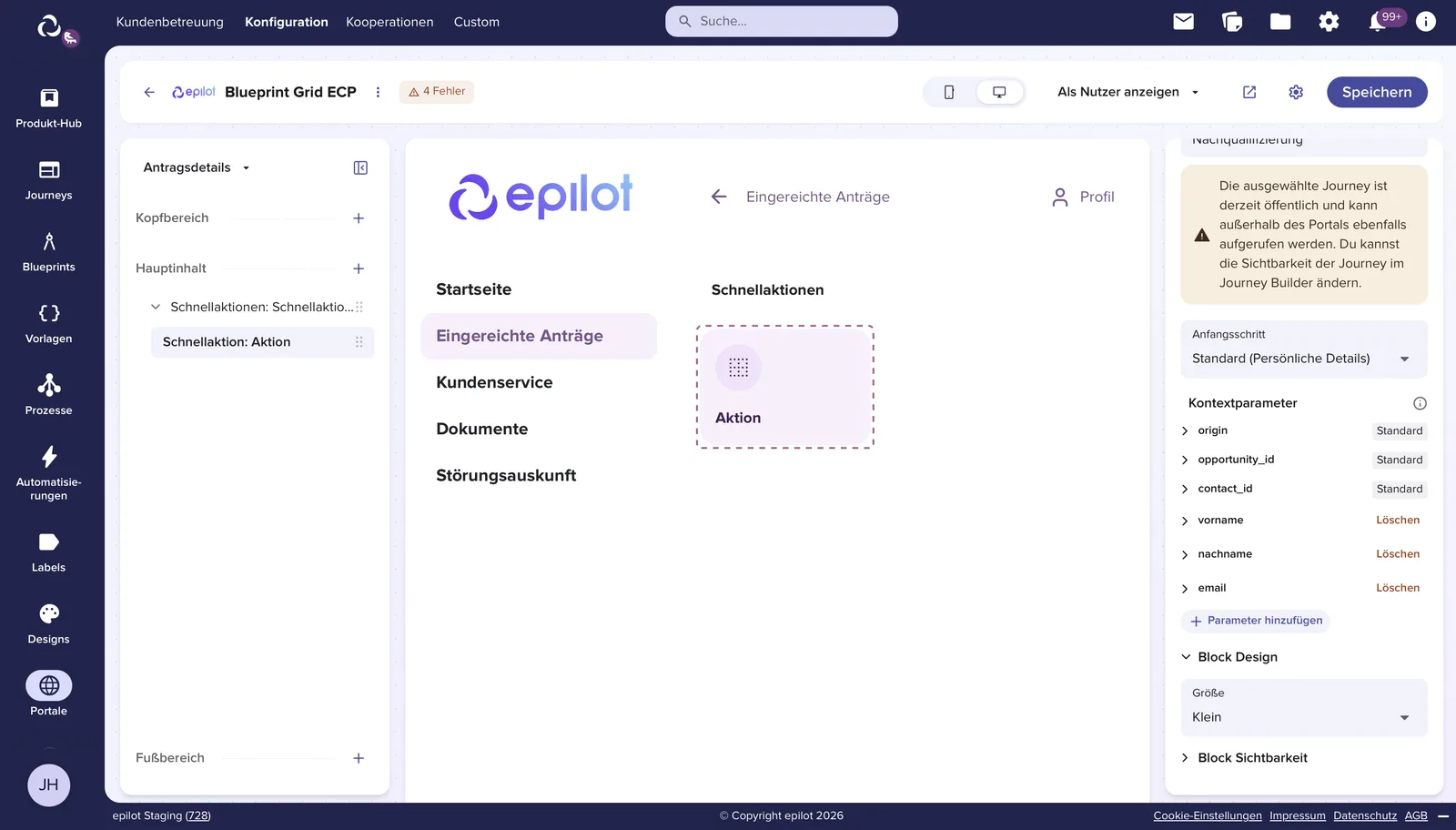Screen dimensions: 1456x830
Task: Open Produkt-Hub in the sidebar
Action: (49, 108)
